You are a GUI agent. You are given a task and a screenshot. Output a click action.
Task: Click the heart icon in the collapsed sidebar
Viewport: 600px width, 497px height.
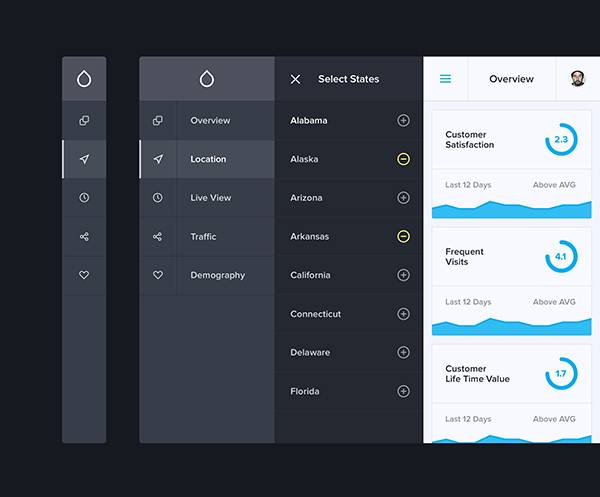[x=84, y=275]
